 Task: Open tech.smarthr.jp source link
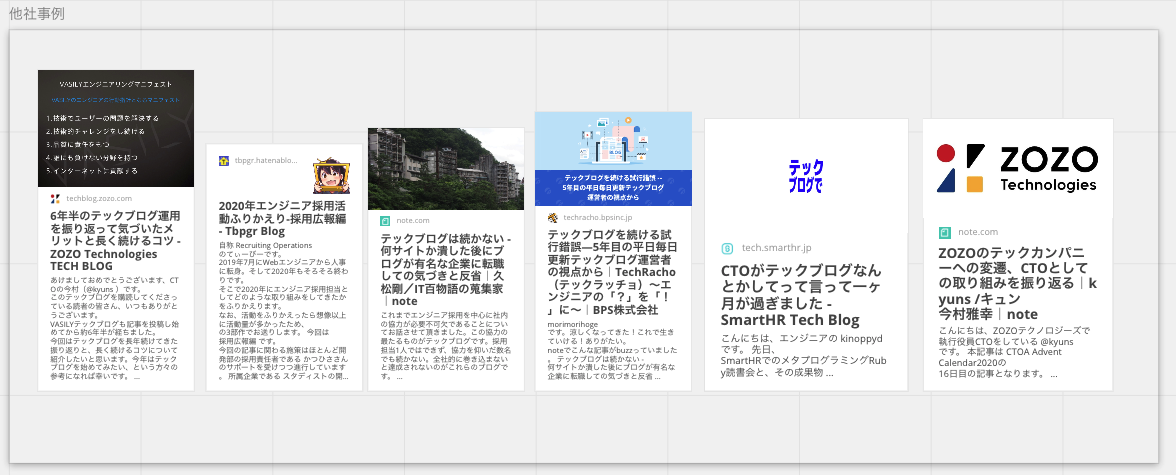coord(777,248)
